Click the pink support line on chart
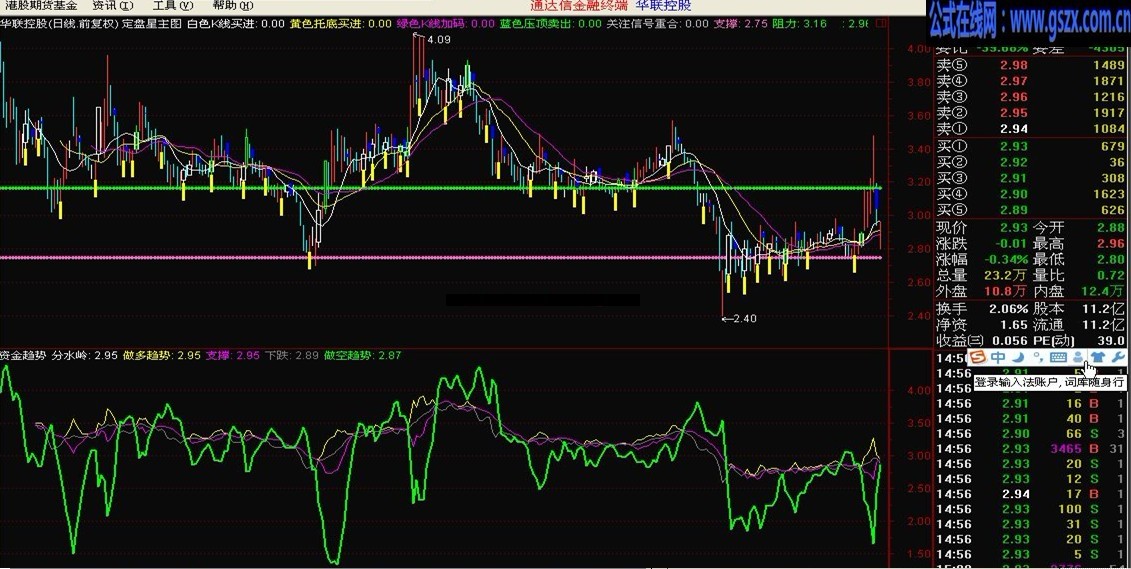Image resolution: width=1131 pixels, height=569 pixels. (x=440, y=257)
